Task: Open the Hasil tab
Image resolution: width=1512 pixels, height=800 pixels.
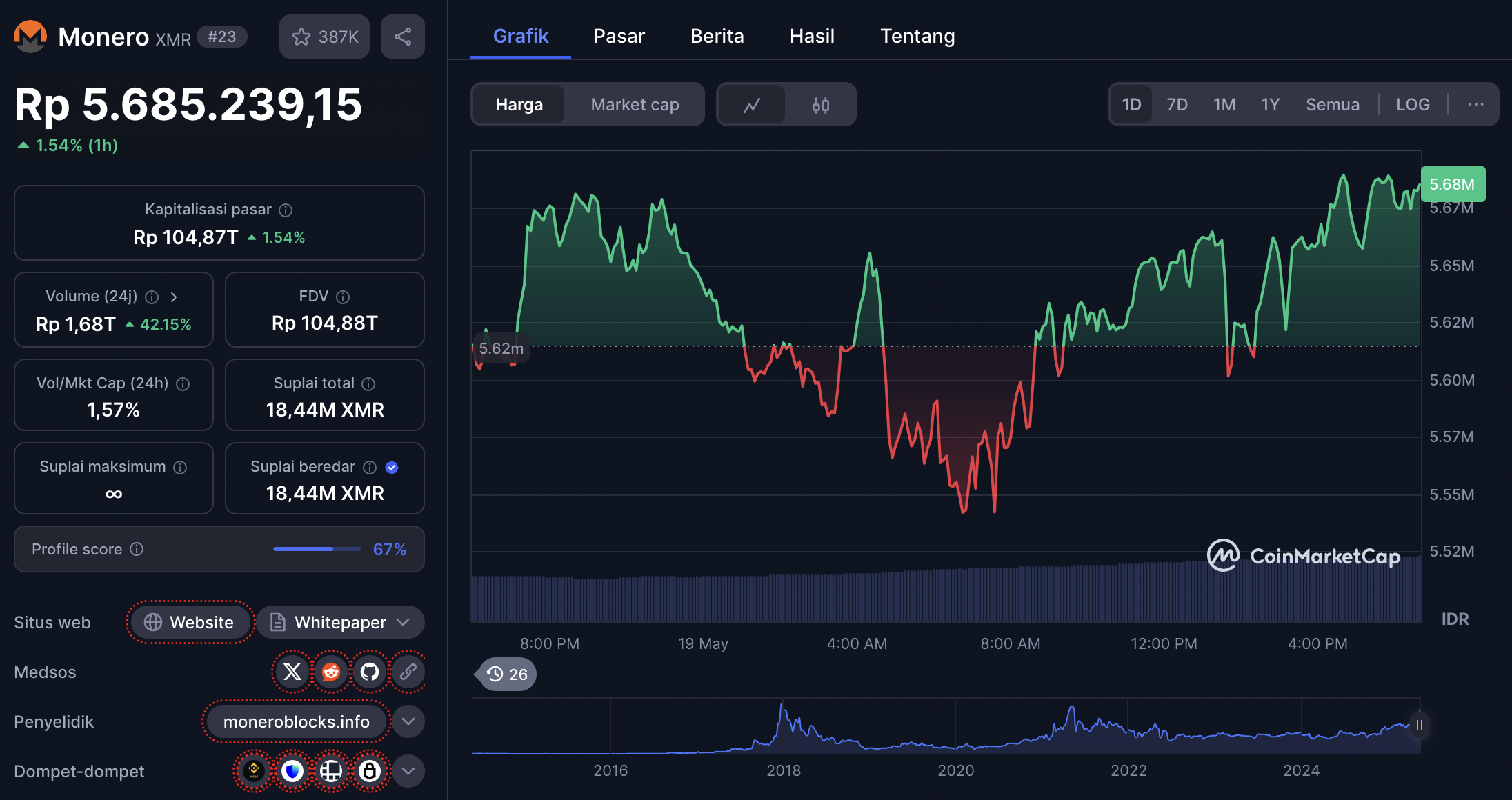Action: click(x=812, y=36)
